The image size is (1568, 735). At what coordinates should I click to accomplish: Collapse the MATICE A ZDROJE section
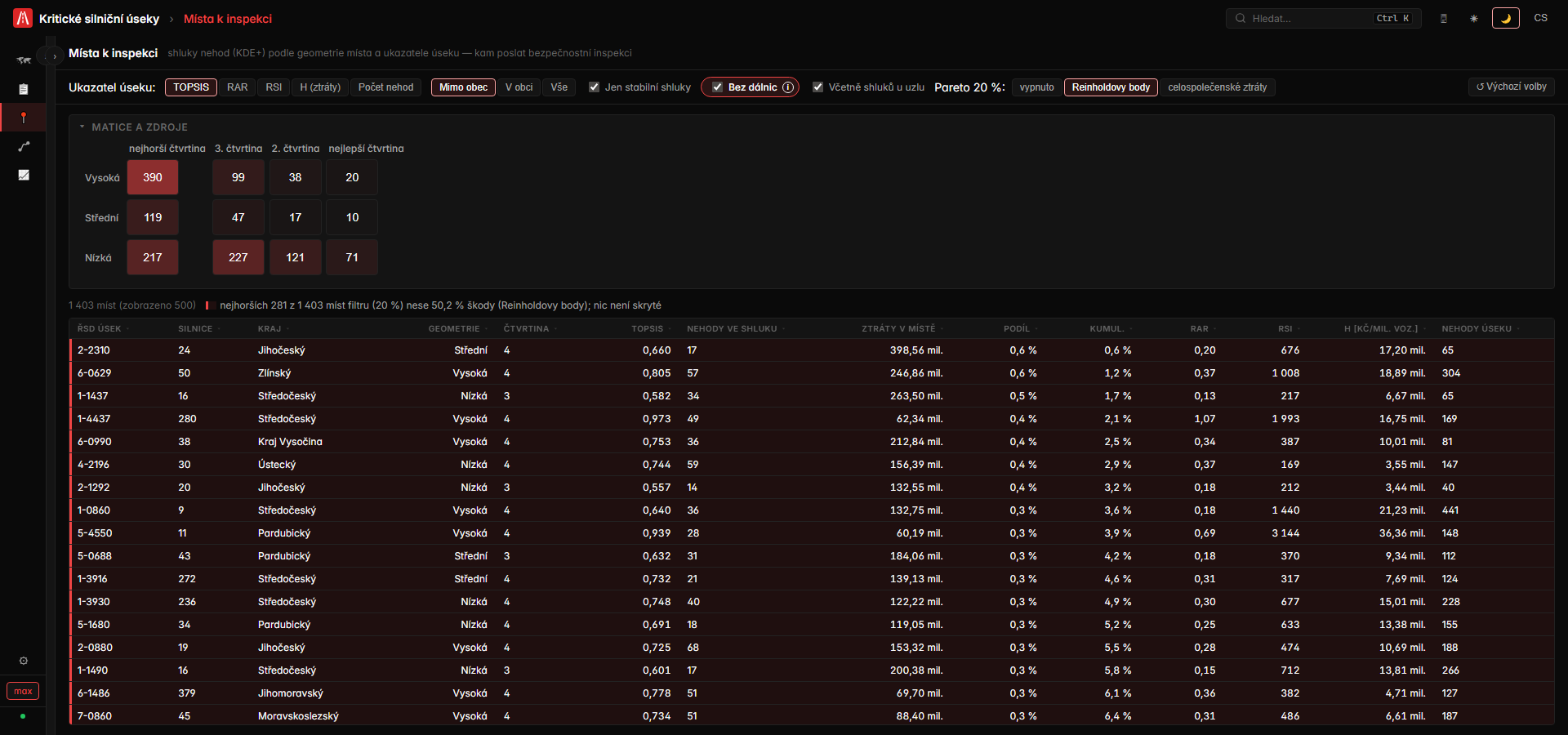click(x=134, y=127)
